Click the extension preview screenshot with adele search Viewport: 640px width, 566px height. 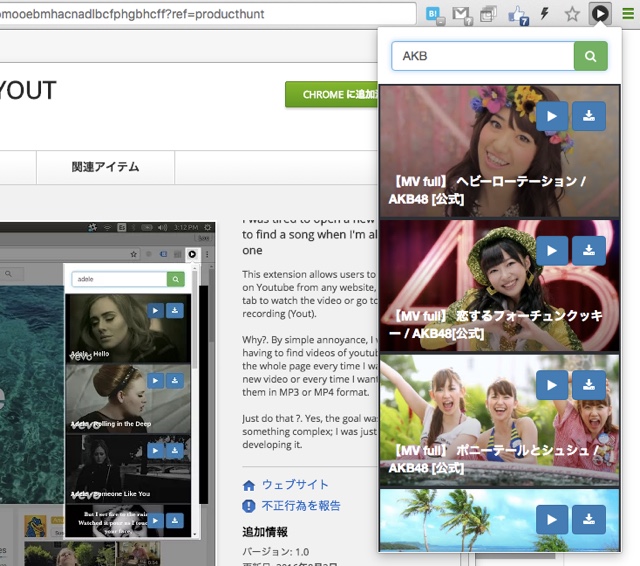point(107,392)
